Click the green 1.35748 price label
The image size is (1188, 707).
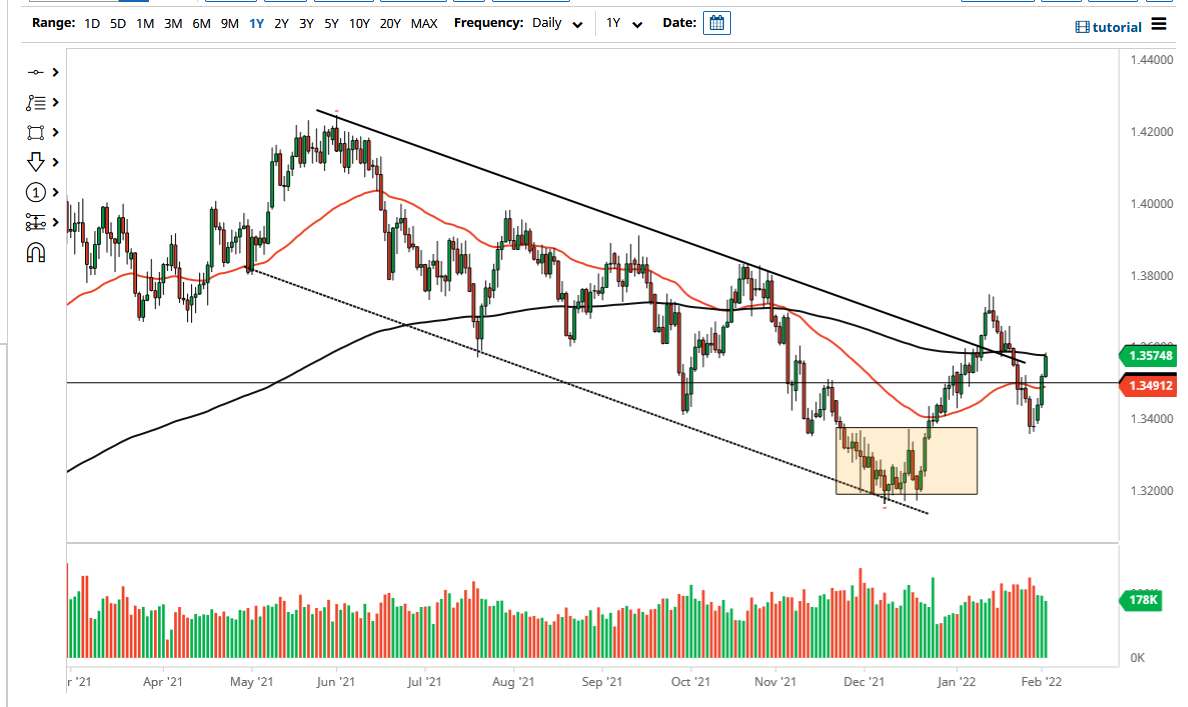click(1148, 355)
